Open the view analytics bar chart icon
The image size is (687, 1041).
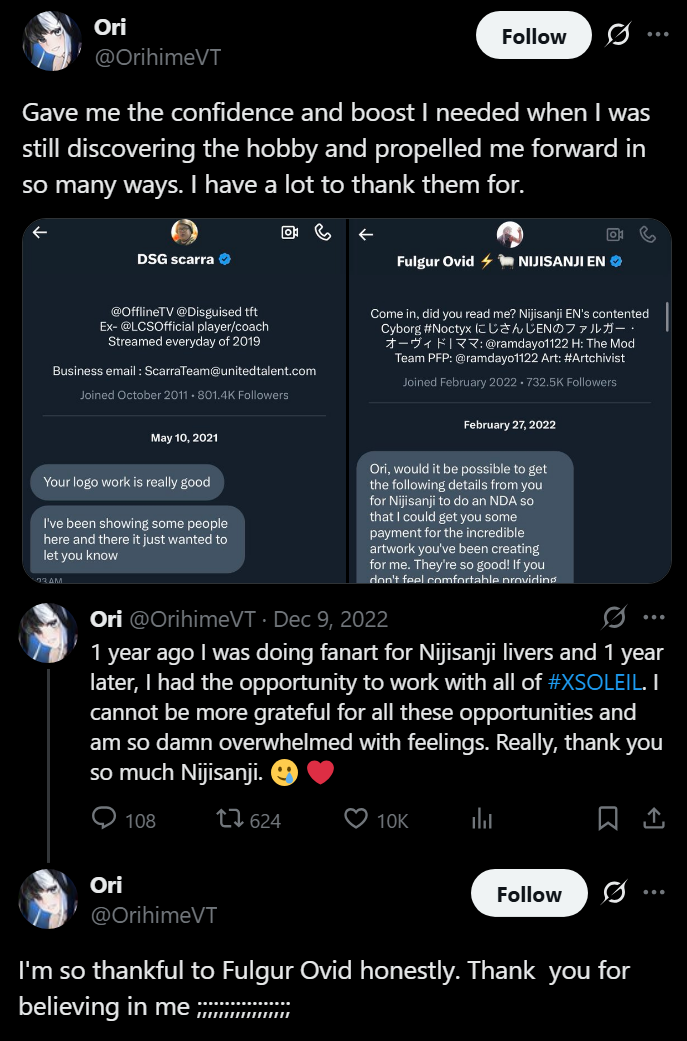click(482, 819)
